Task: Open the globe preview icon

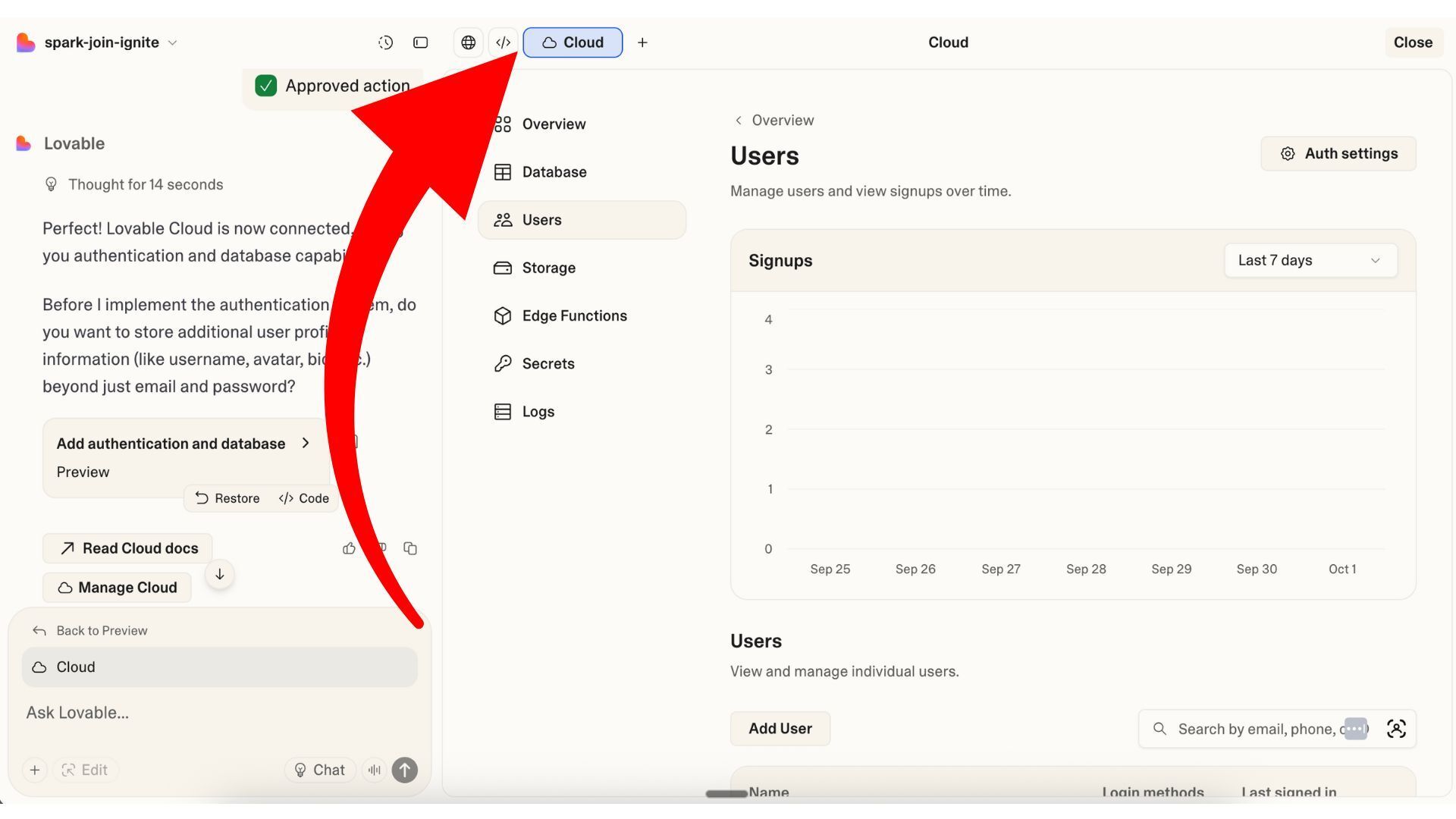Action: (x=468, y=43)
